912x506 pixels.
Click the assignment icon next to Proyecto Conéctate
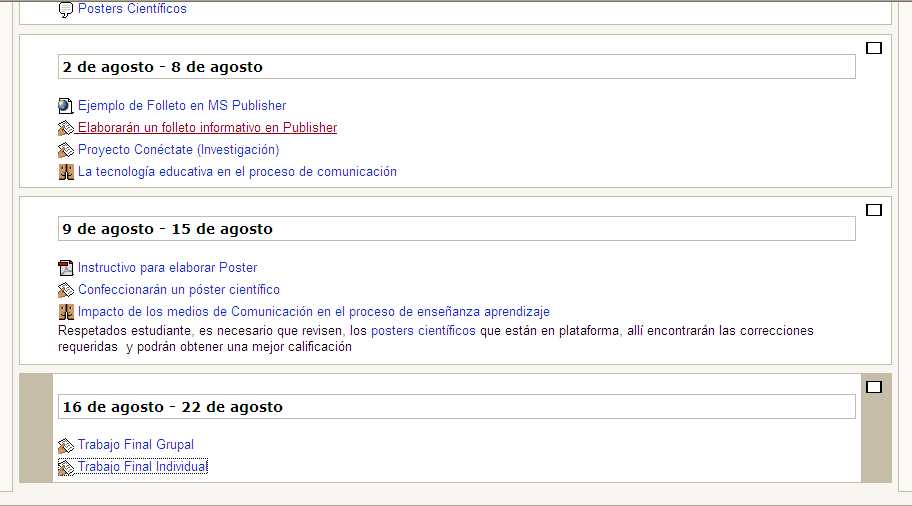(x=66, y=150)
